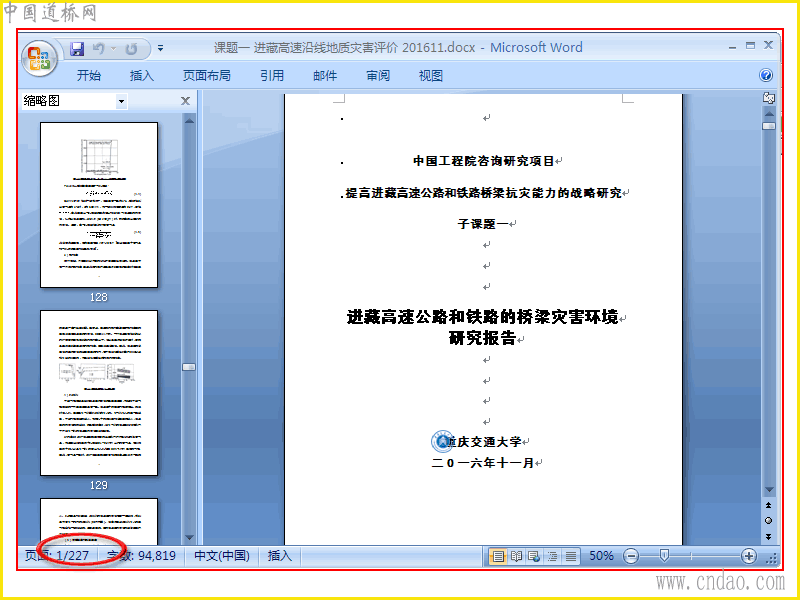The width and height of the screenshot is (800, 600).
Task: Go to the next page with double down arrow
Action: pos(768,536)
